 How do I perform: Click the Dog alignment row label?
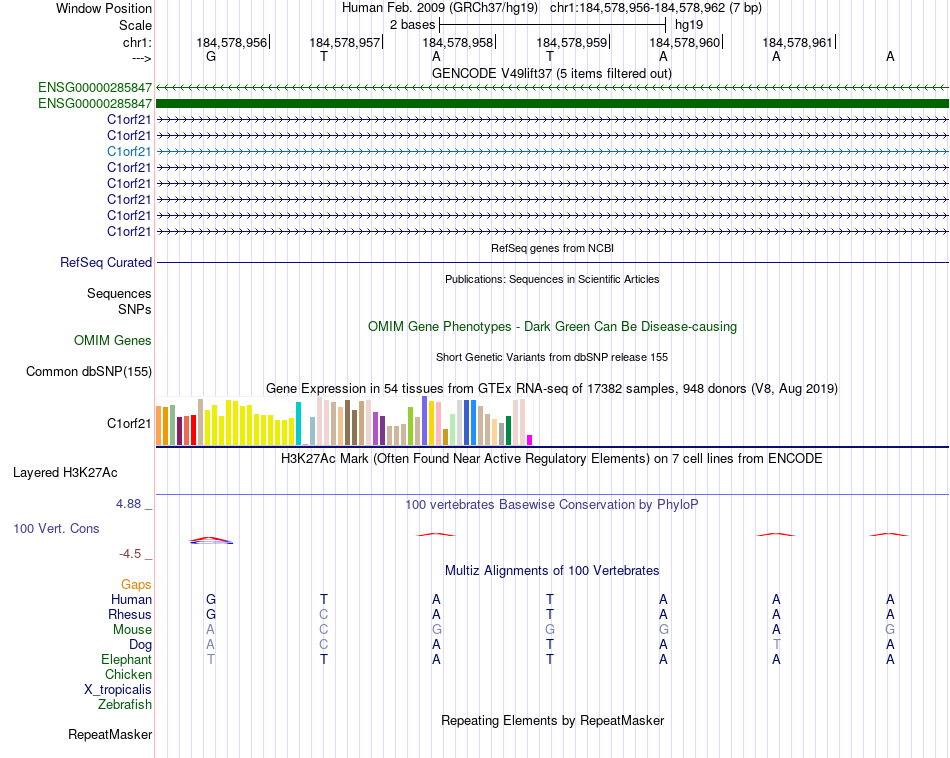coord(140,645)
